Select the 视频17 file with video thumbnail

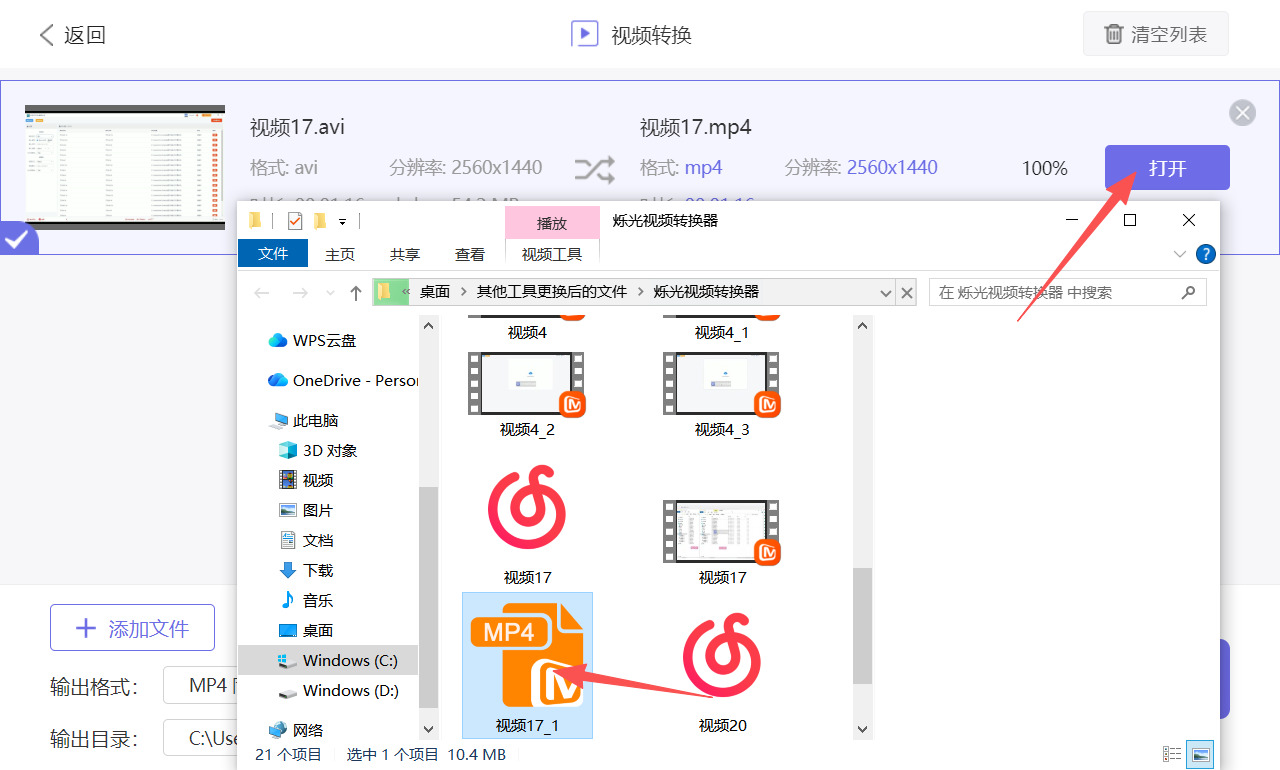click(722, 542)
